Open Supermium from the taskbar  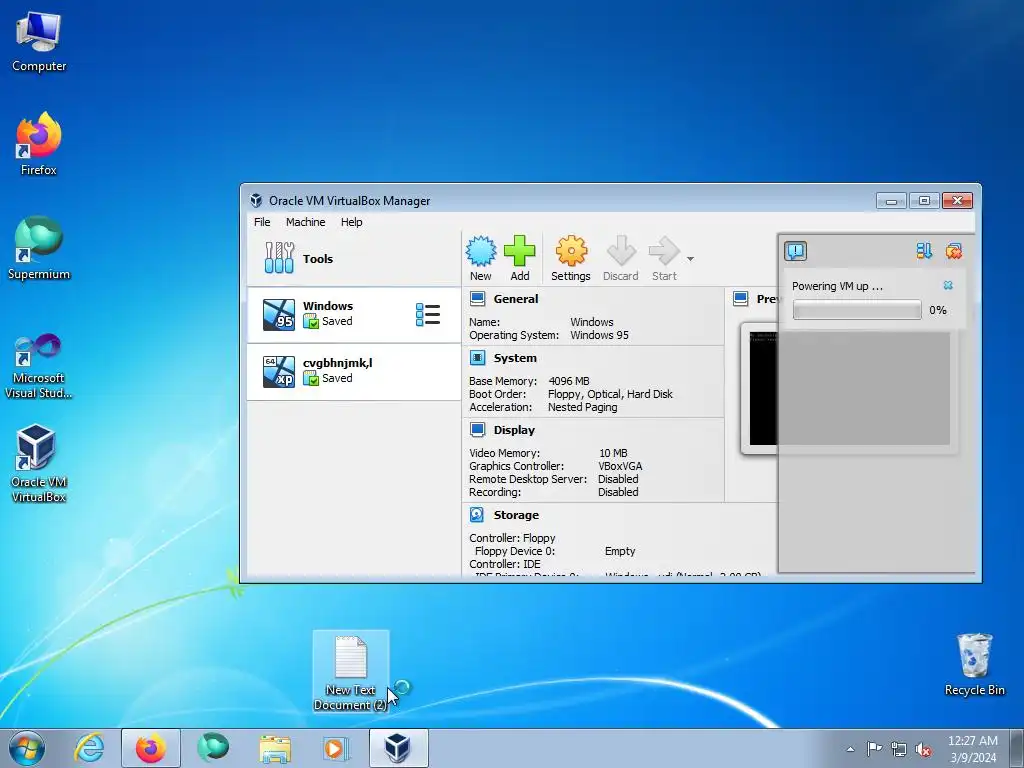tap(213, 748)
